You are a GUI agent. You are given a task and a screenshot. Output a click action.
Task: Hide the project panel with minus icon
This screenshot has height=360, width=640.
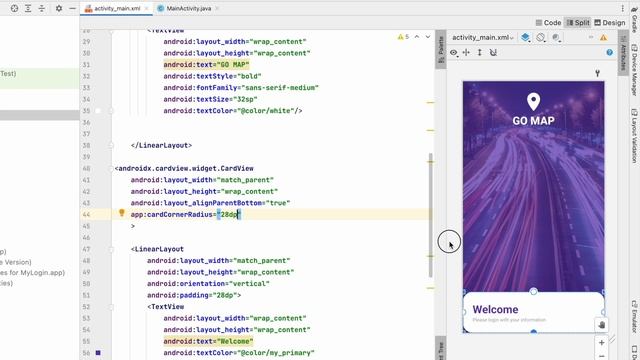72,8
